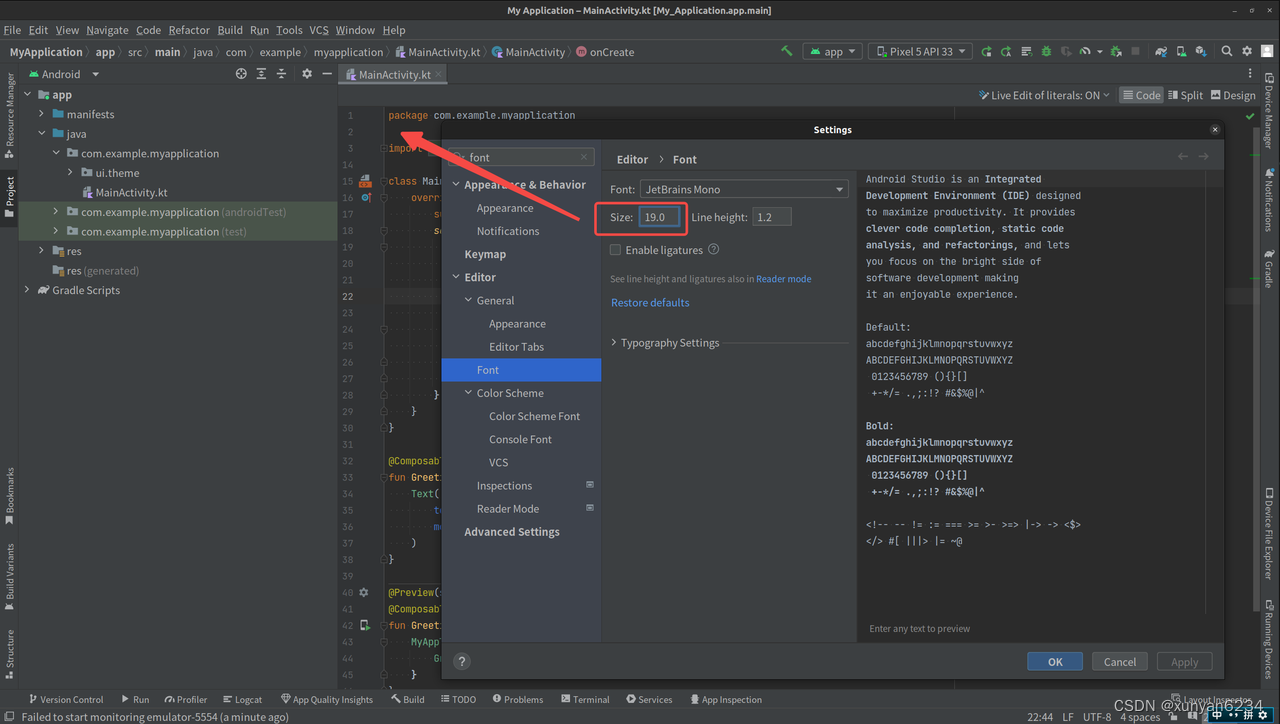
Task: Open Live Edit of literals dropdown
Action: pos(1045,95)
